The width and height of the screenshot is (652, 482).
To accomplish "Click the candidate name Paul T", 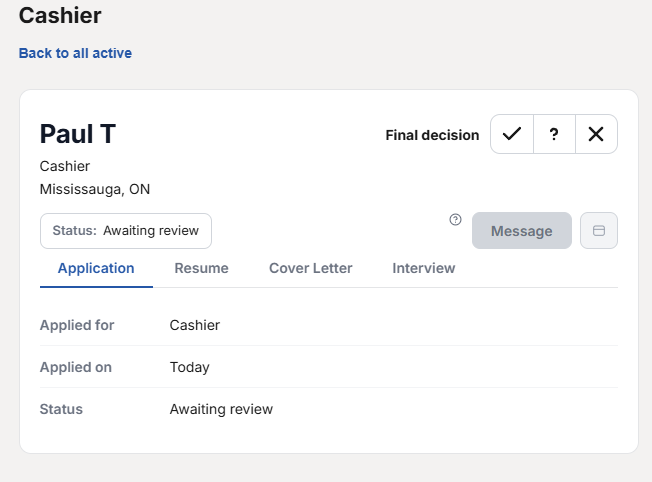I will (78, 134).
